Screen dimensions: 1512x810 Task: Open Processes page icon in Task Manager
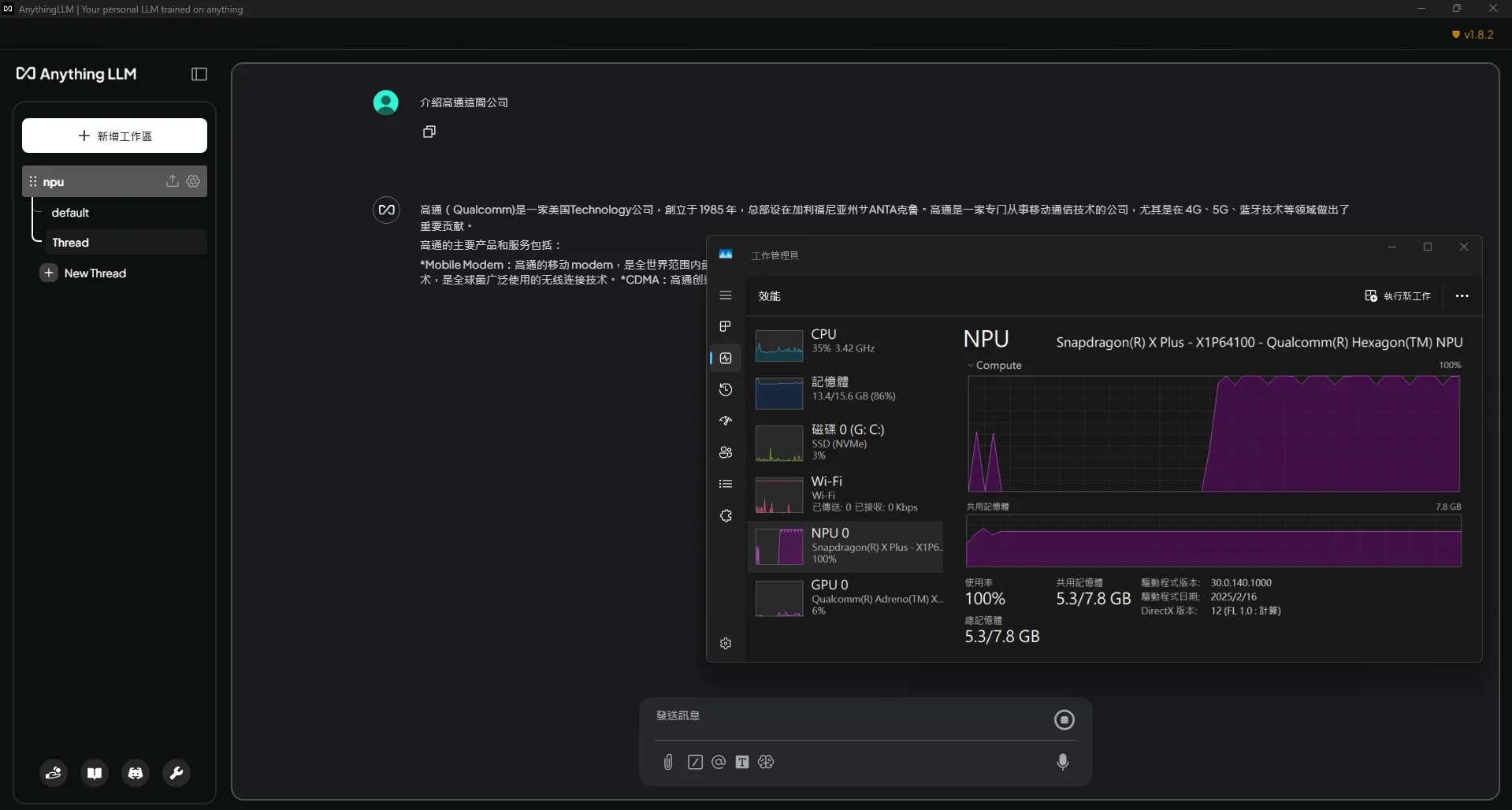[x=726, y=326]
